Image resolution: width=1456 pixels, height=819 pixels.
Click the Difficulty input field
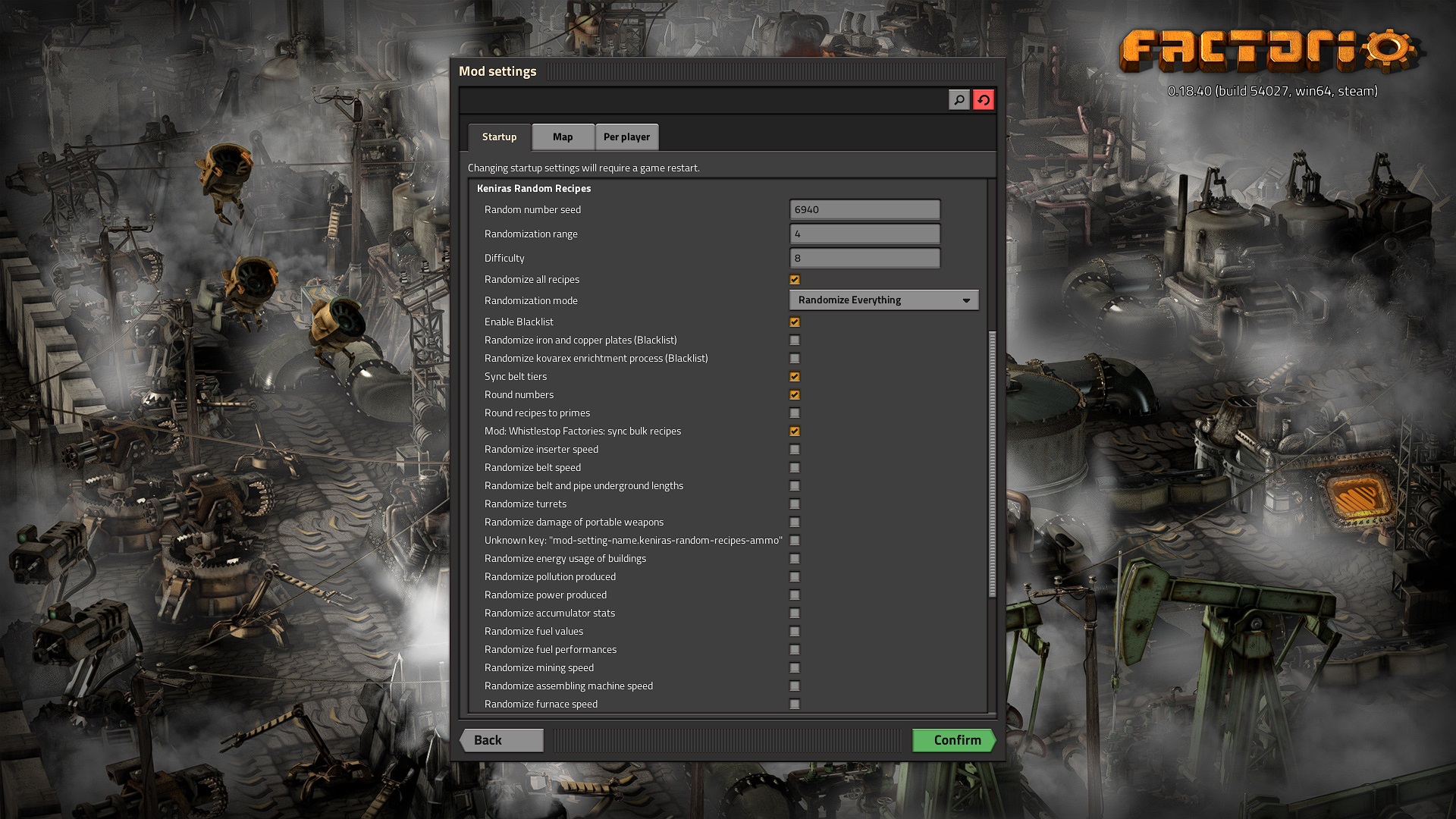864,258
